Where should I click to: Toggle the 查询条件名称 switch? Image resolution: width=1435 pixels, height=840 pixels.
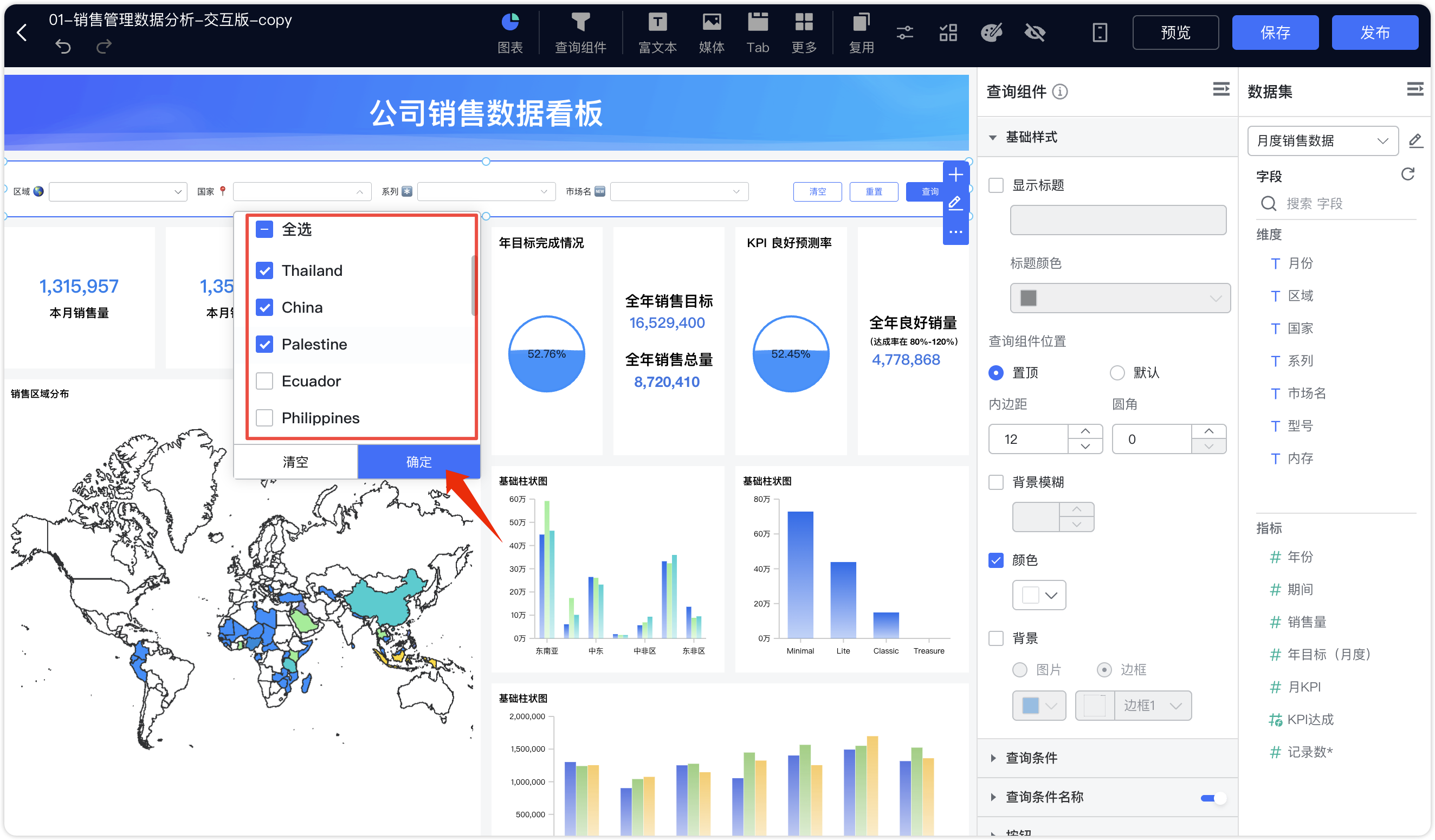(1212, 798)
